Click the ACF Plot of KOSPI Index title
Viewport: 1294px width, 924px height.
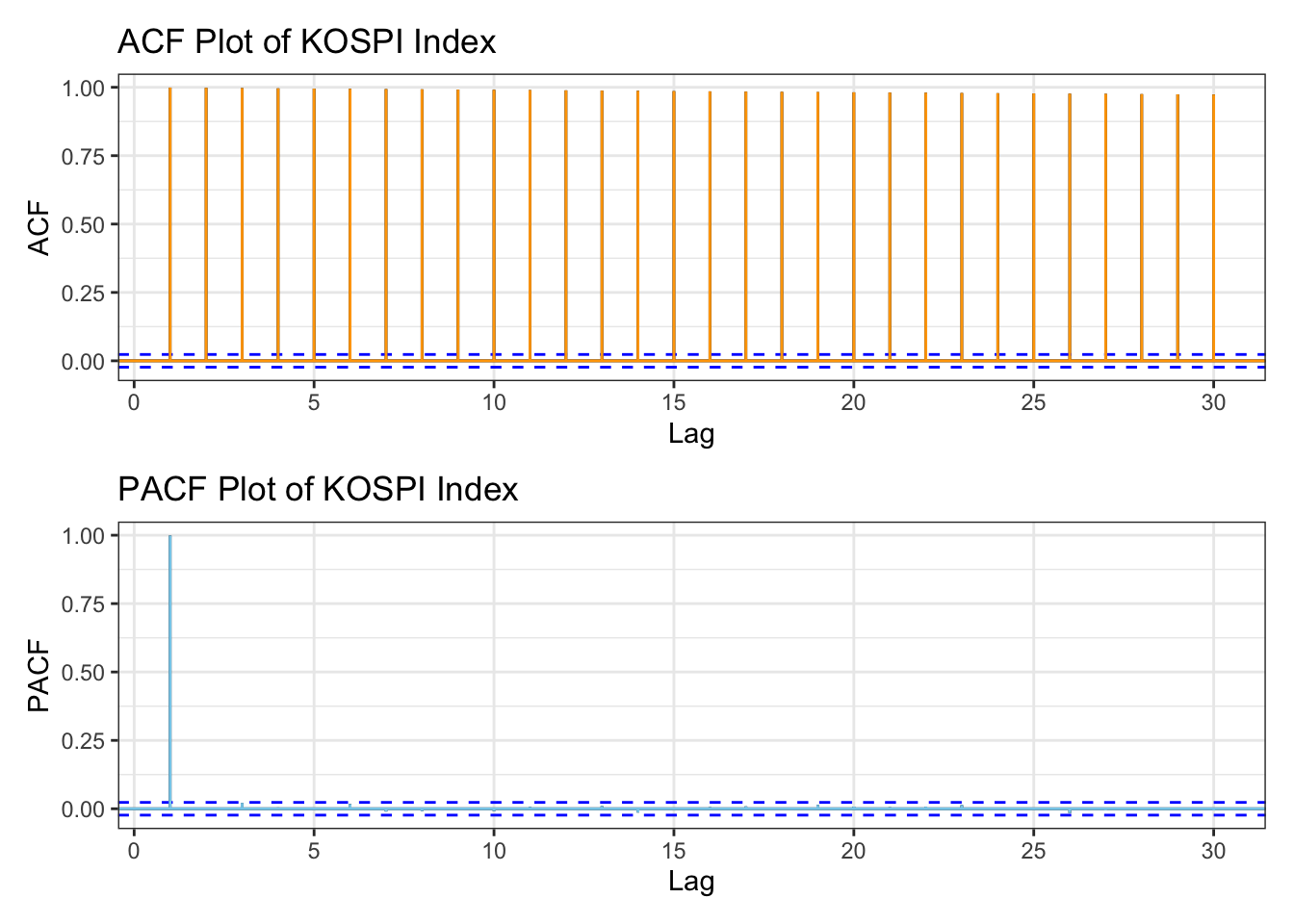(306, 42)
